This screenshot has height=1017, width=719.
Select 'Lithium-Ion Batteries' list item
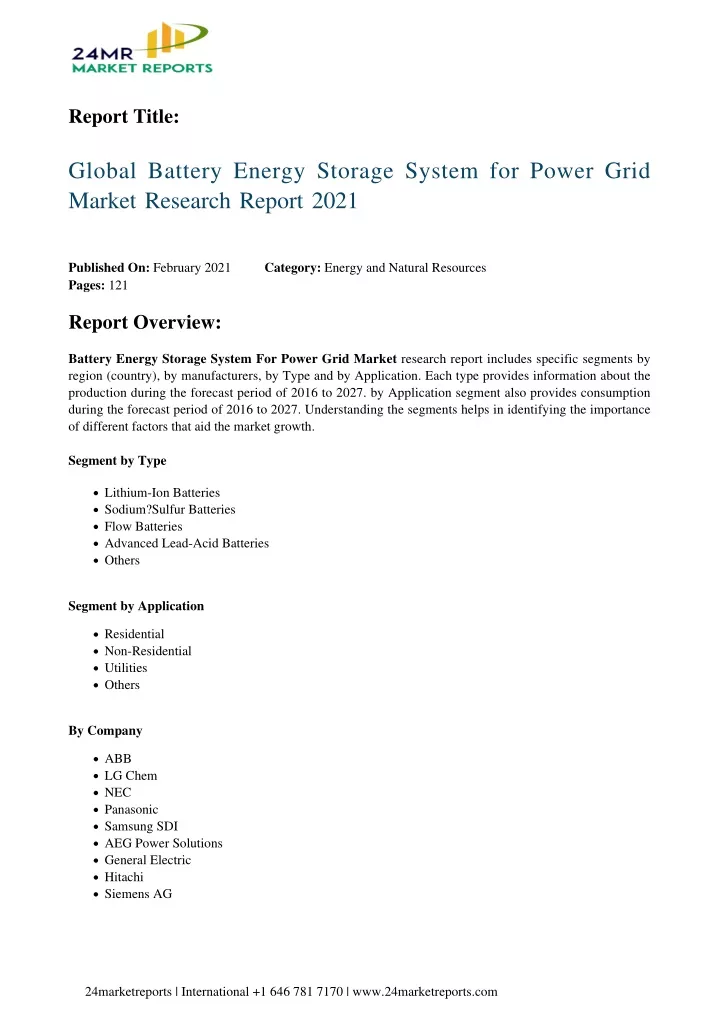[x=162, y=493]
